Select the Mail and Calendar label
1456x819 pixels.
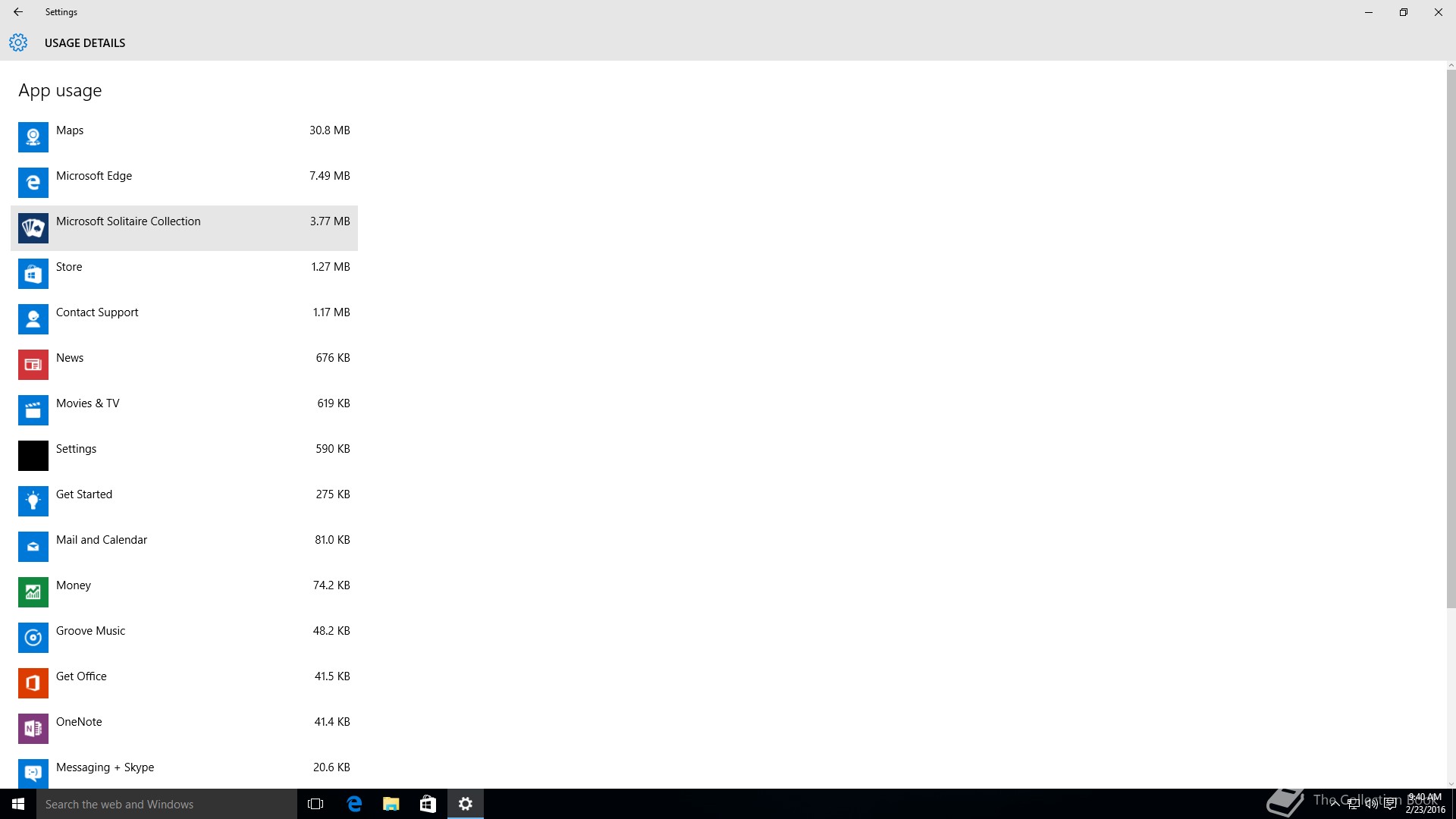(102, 540)
